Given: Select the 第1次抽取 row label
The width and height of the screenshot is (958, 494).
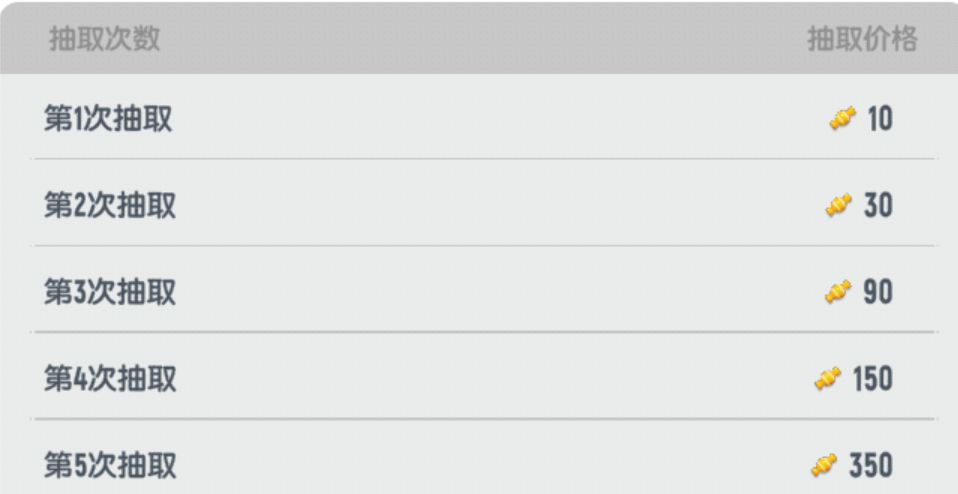Looking at the screenshot, I should click(108, 118).
